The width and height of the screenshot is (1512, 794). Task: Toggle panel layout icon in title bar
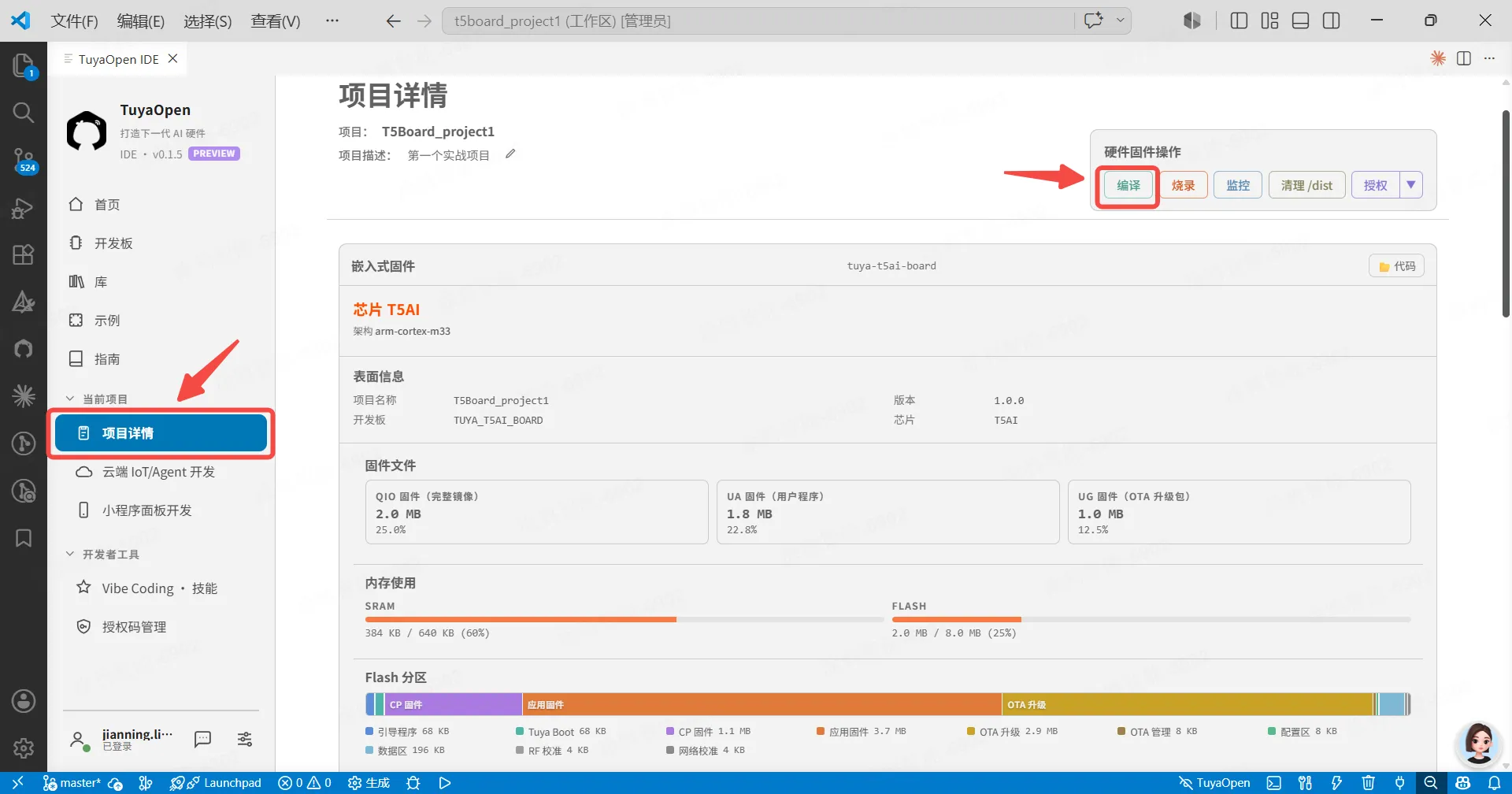[1301, 20]
